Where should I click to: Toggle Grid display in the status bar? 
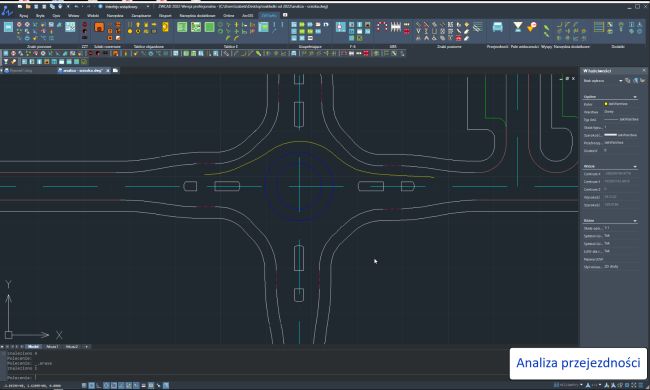92,385
